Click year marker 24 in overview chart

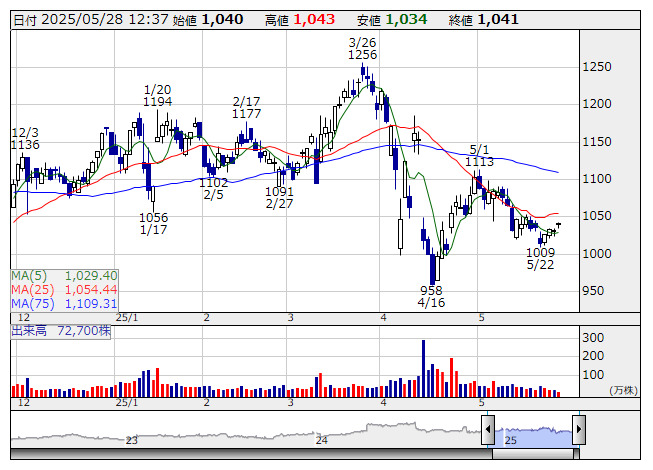tap(322, 440)
